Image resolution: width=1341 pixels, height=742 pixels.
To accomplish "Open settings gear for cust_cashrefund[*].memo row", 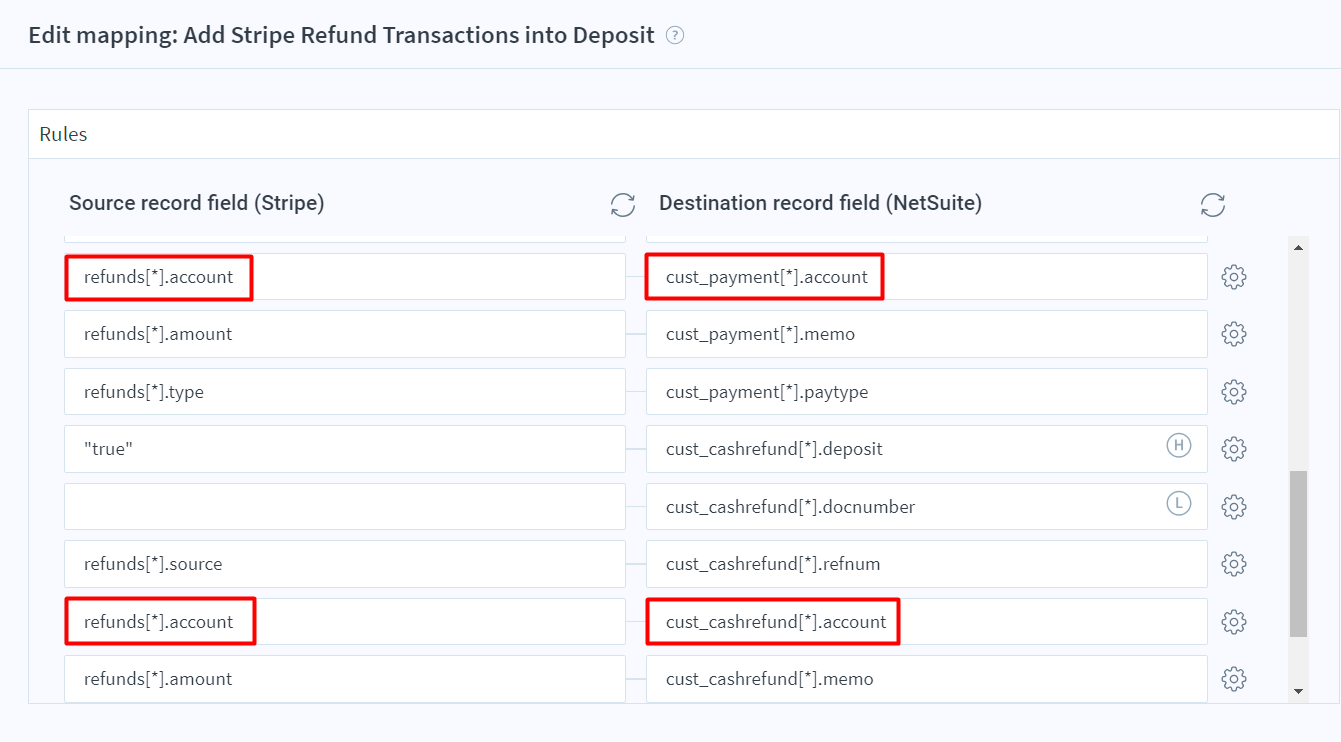I will [x=1234, y=679].
